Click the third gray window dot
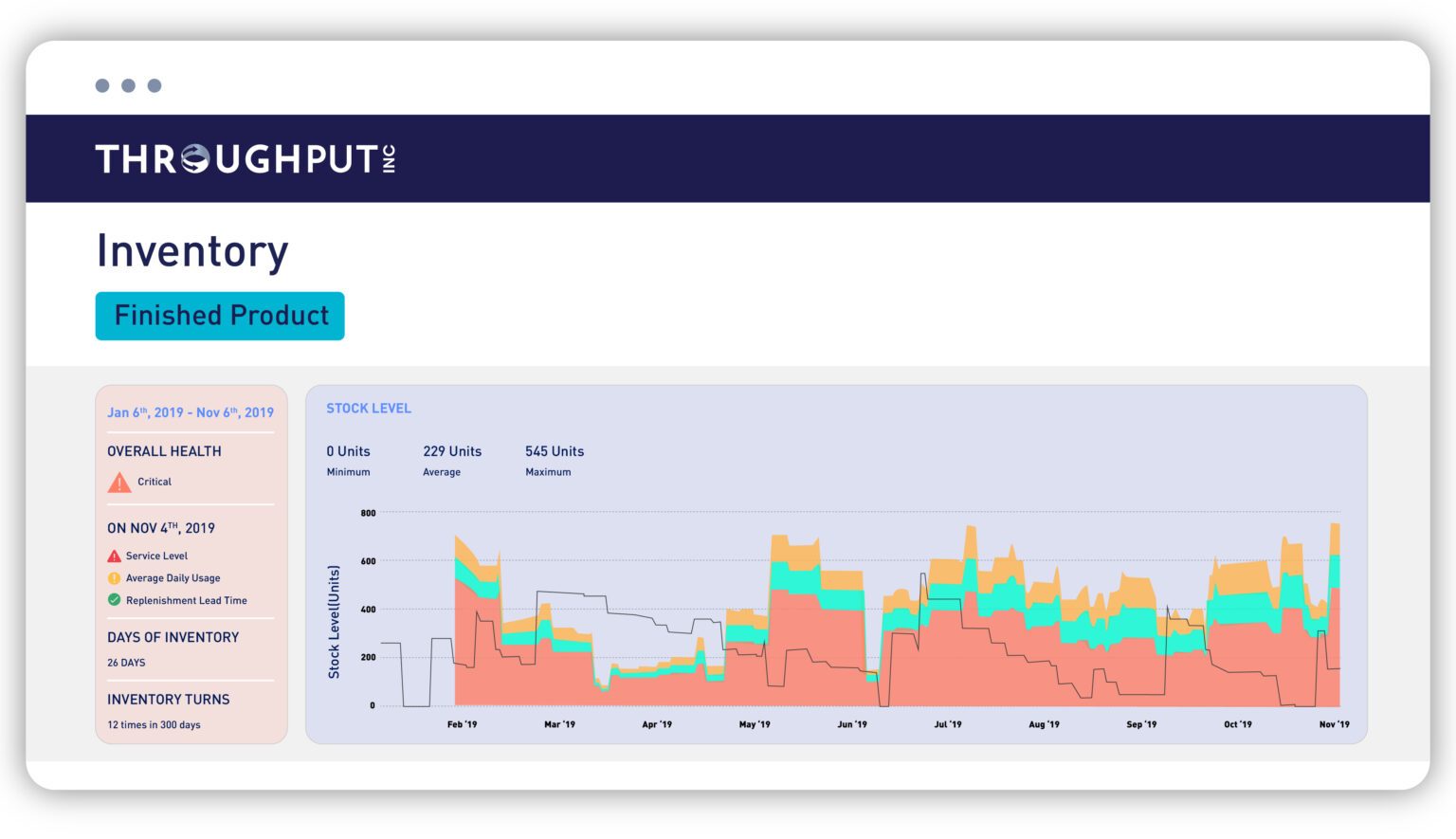The image size is (1456, 839). [x=155, y=86]
